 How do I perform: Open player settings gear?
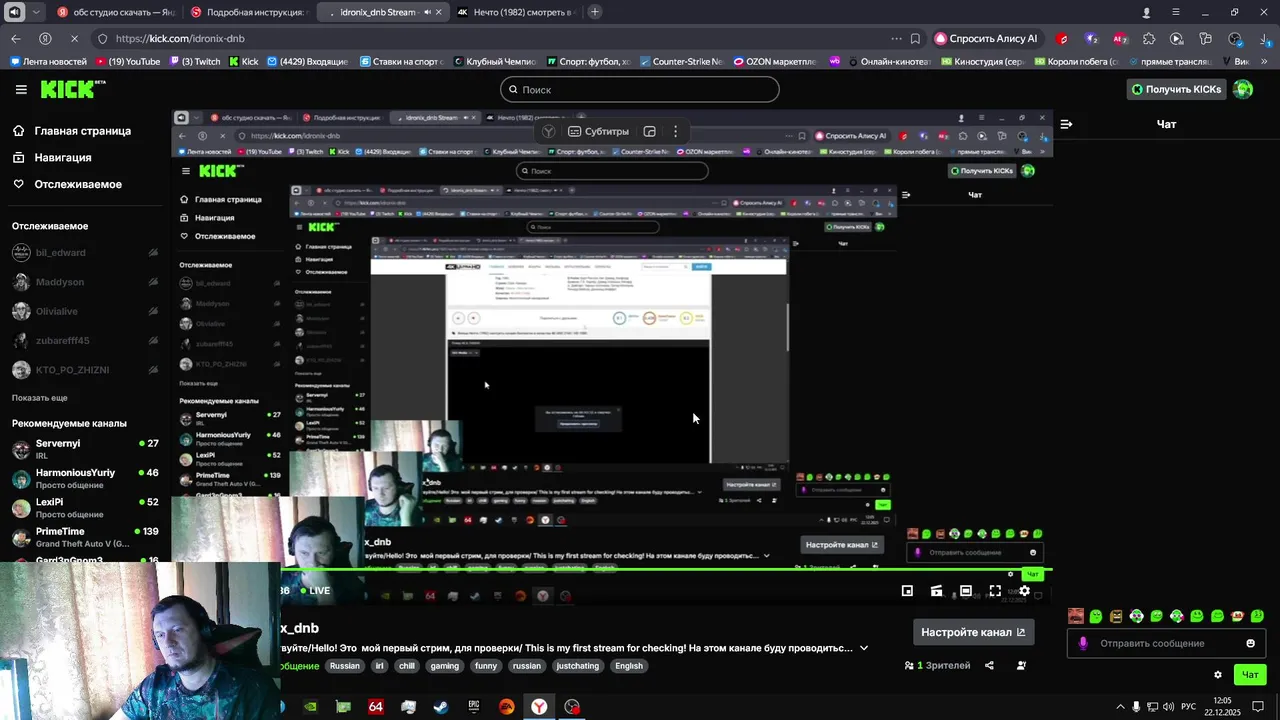1024,591
